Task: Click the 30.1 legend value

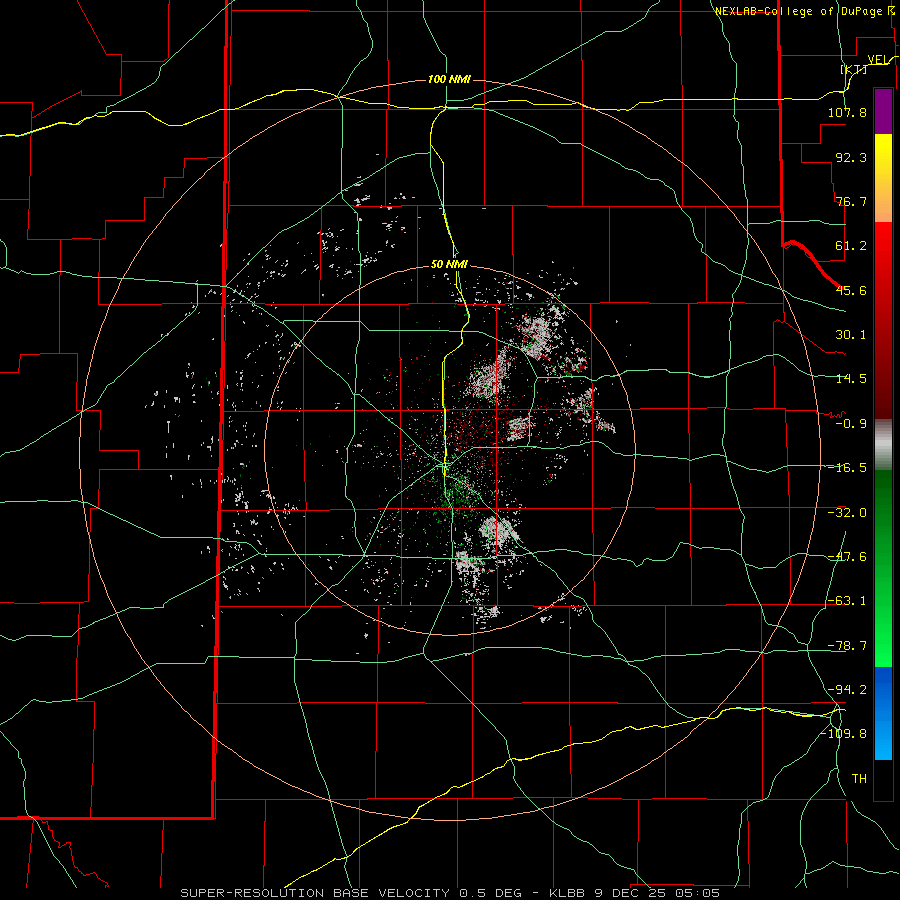Action: click(x=851, y=335)
